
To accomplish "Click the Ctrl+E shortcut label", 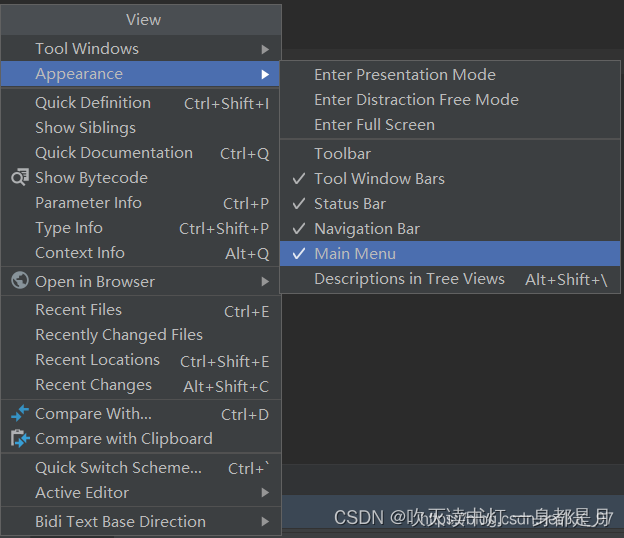I will 247,312.
